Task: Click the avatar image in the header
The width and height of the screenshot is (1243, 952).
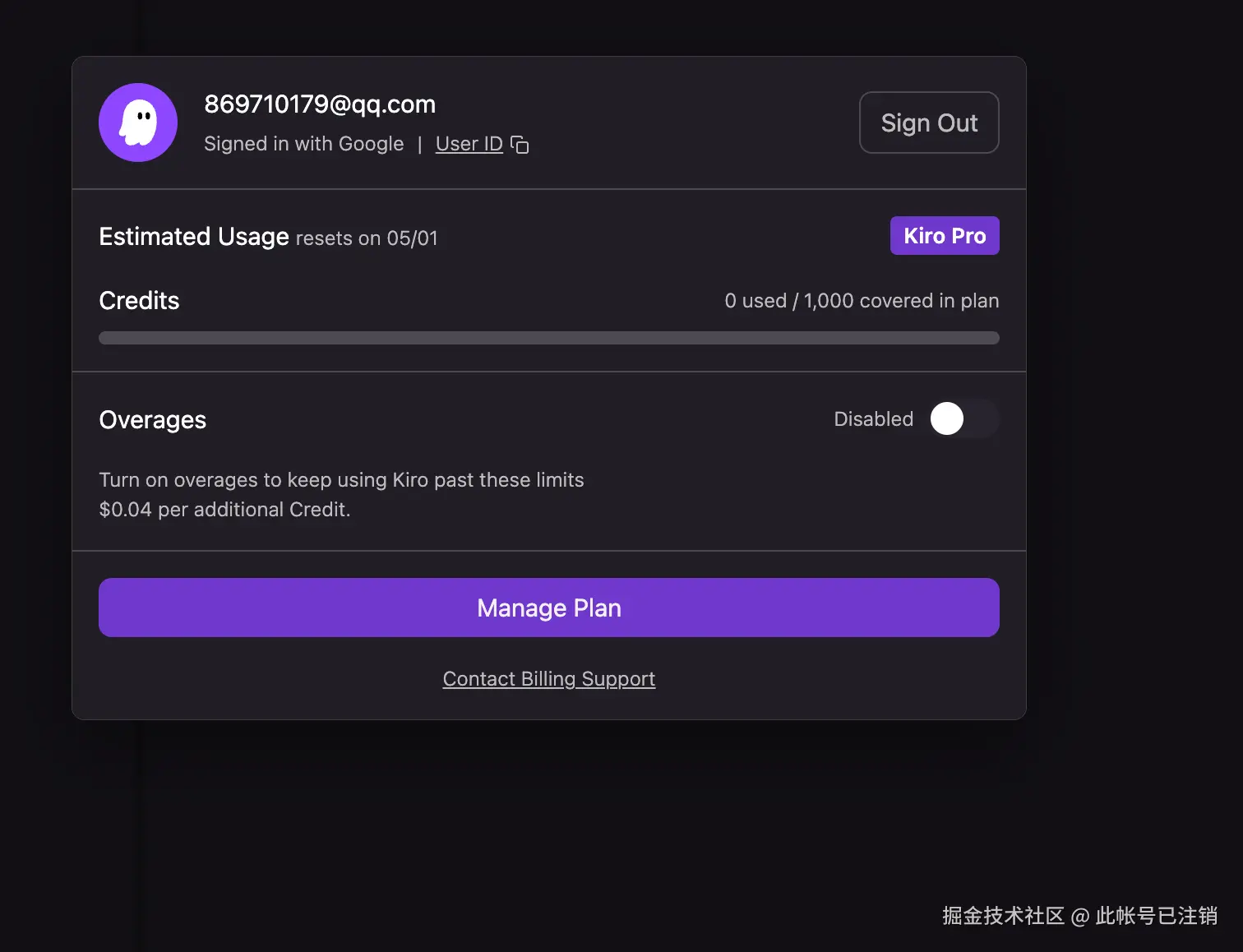Action: tap(137, 122)
